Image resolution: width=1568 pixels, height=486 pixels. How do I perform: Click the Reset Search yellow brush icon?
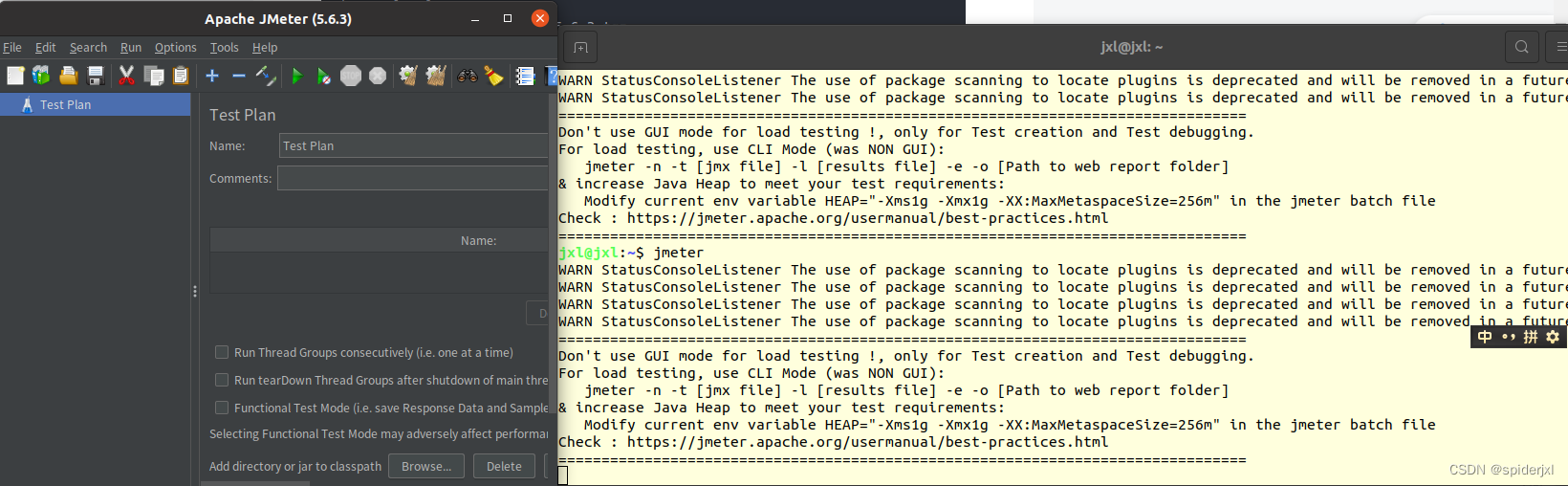pyautogui.click(x=493, y=76)
